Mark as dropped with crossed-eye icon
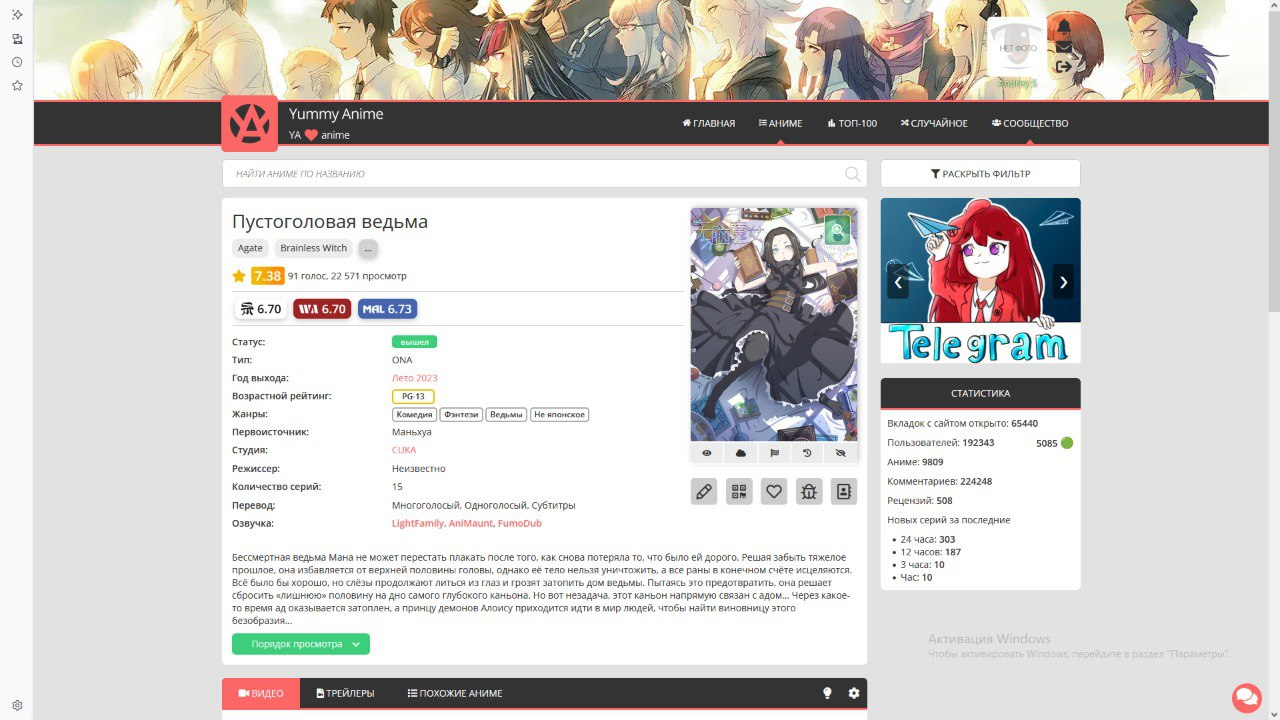 [840, 453]
